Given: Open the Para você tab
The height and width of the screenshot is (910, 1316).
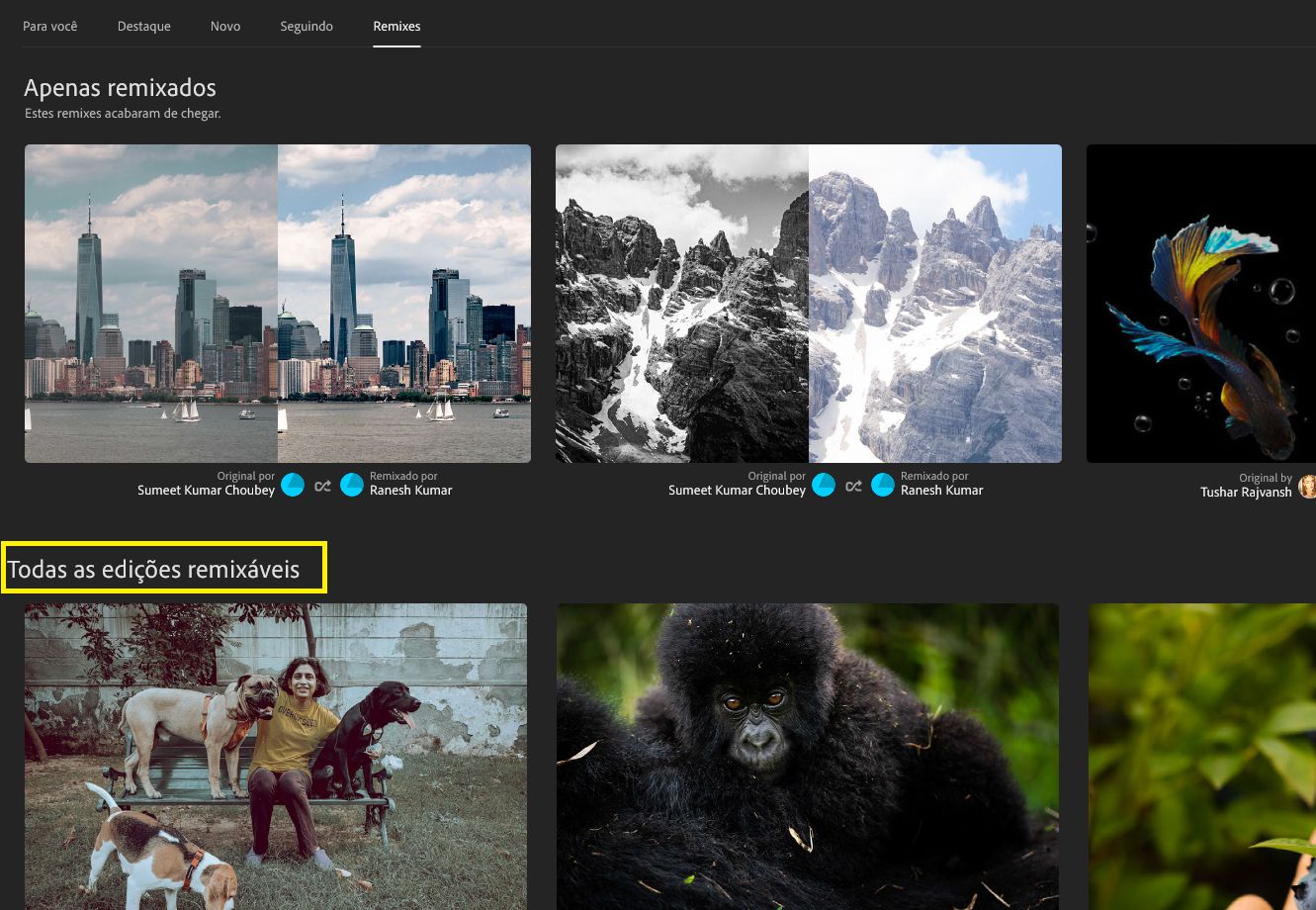Looking at the screenshot, I should click(x=49, y=26).
